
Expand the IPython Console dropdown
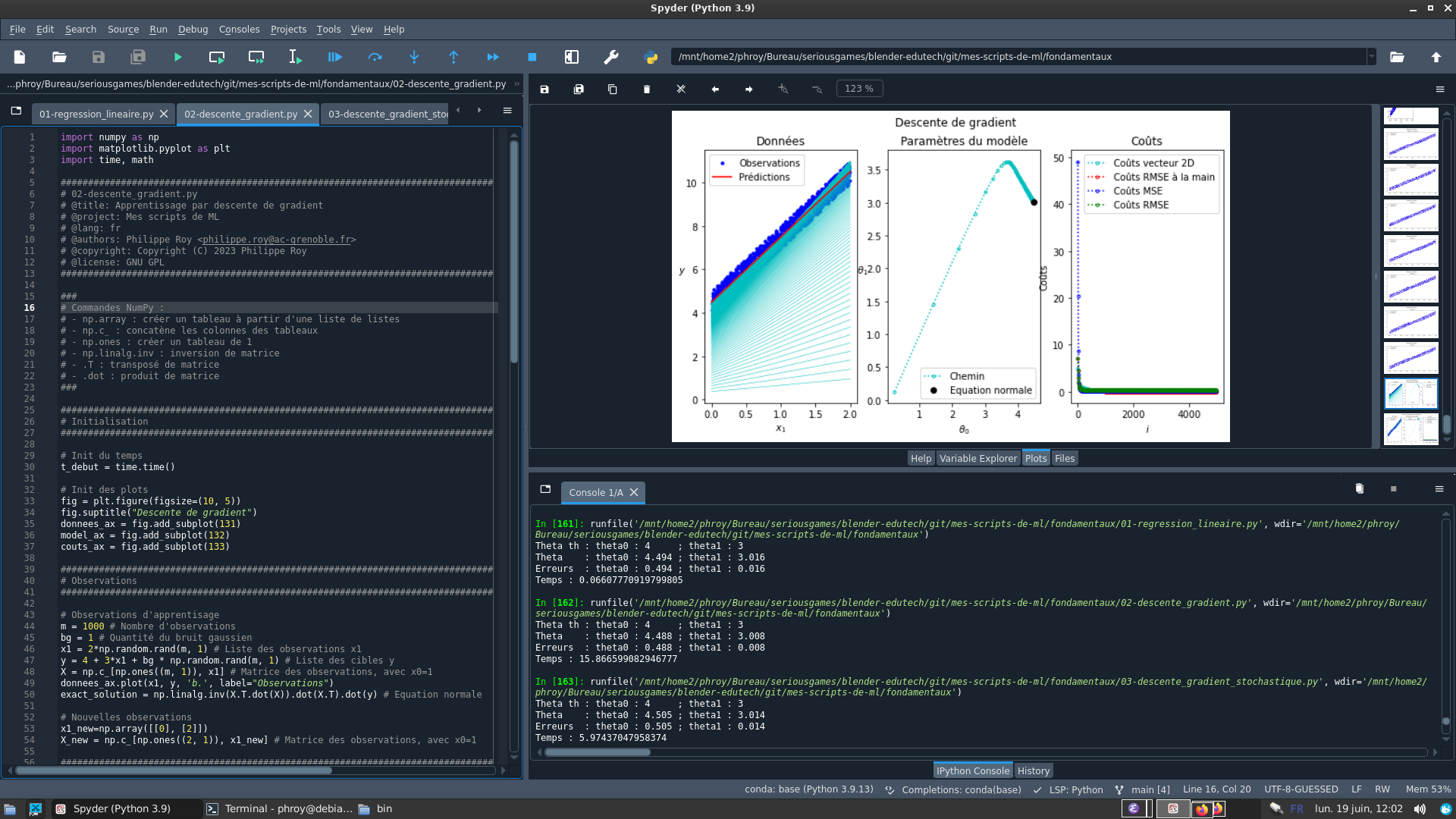tap(1439, 489)
